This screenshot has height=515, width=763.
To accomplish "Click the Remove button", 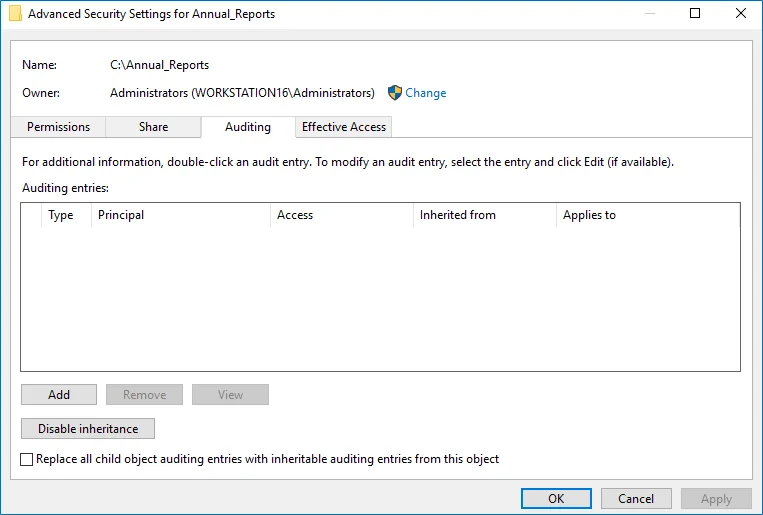I will [x=145, y=394].
